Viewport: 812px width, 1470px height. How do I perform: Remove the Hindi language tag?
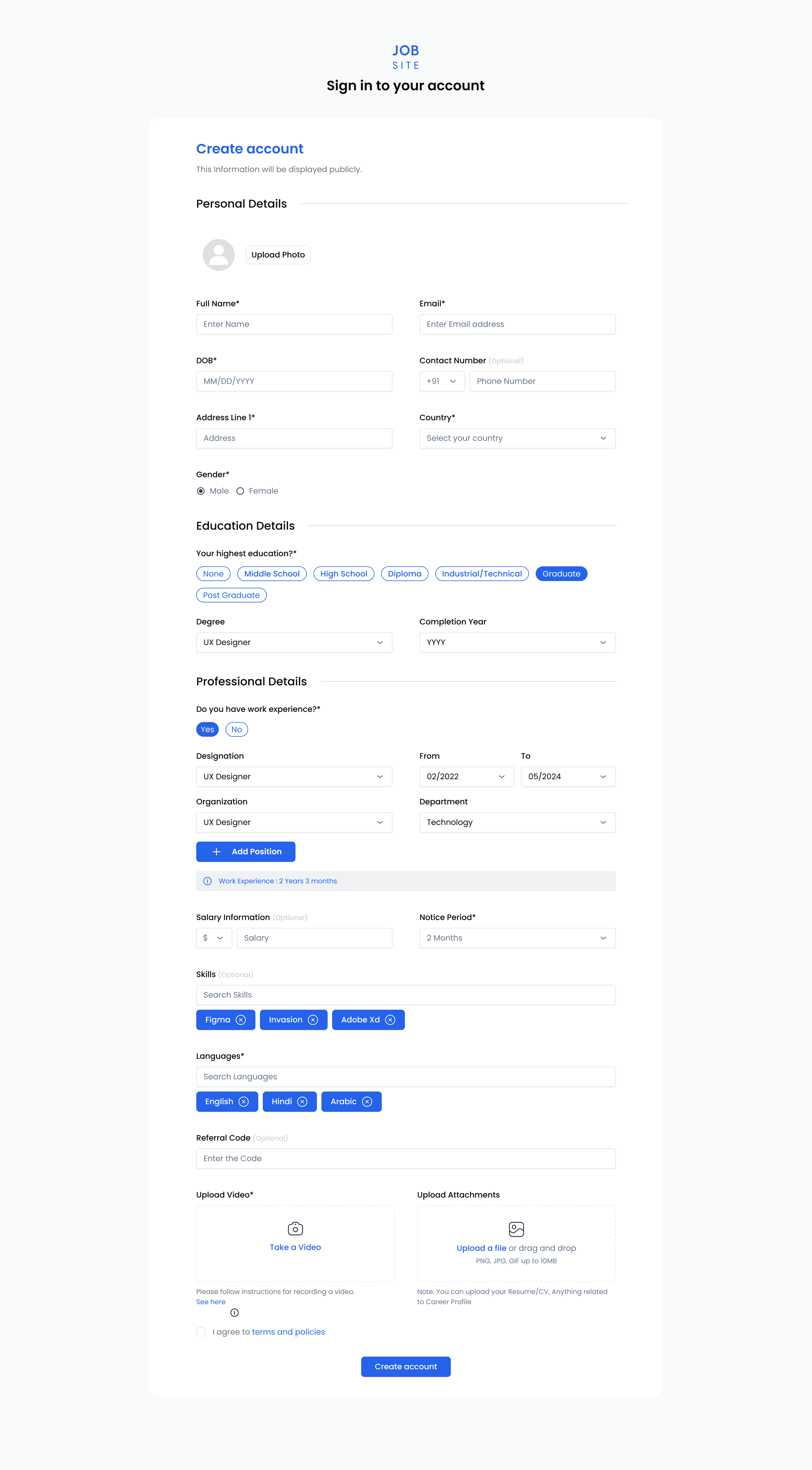pos(303,1101)
